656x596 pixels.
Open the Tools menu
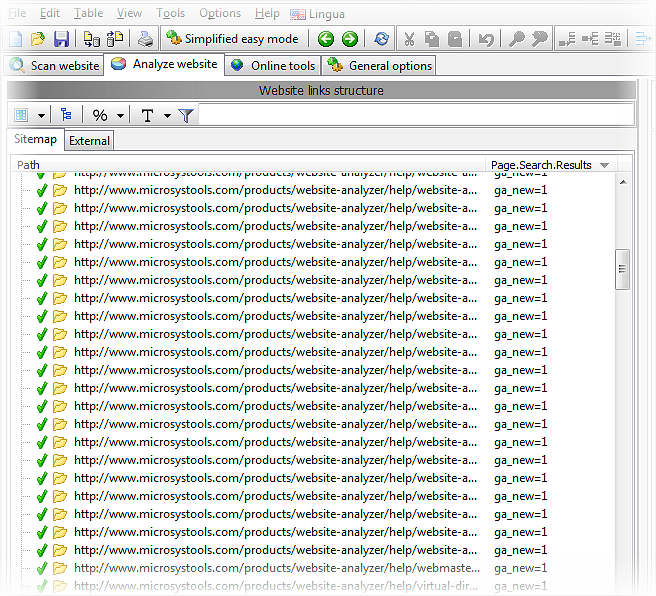coord(171,13)
